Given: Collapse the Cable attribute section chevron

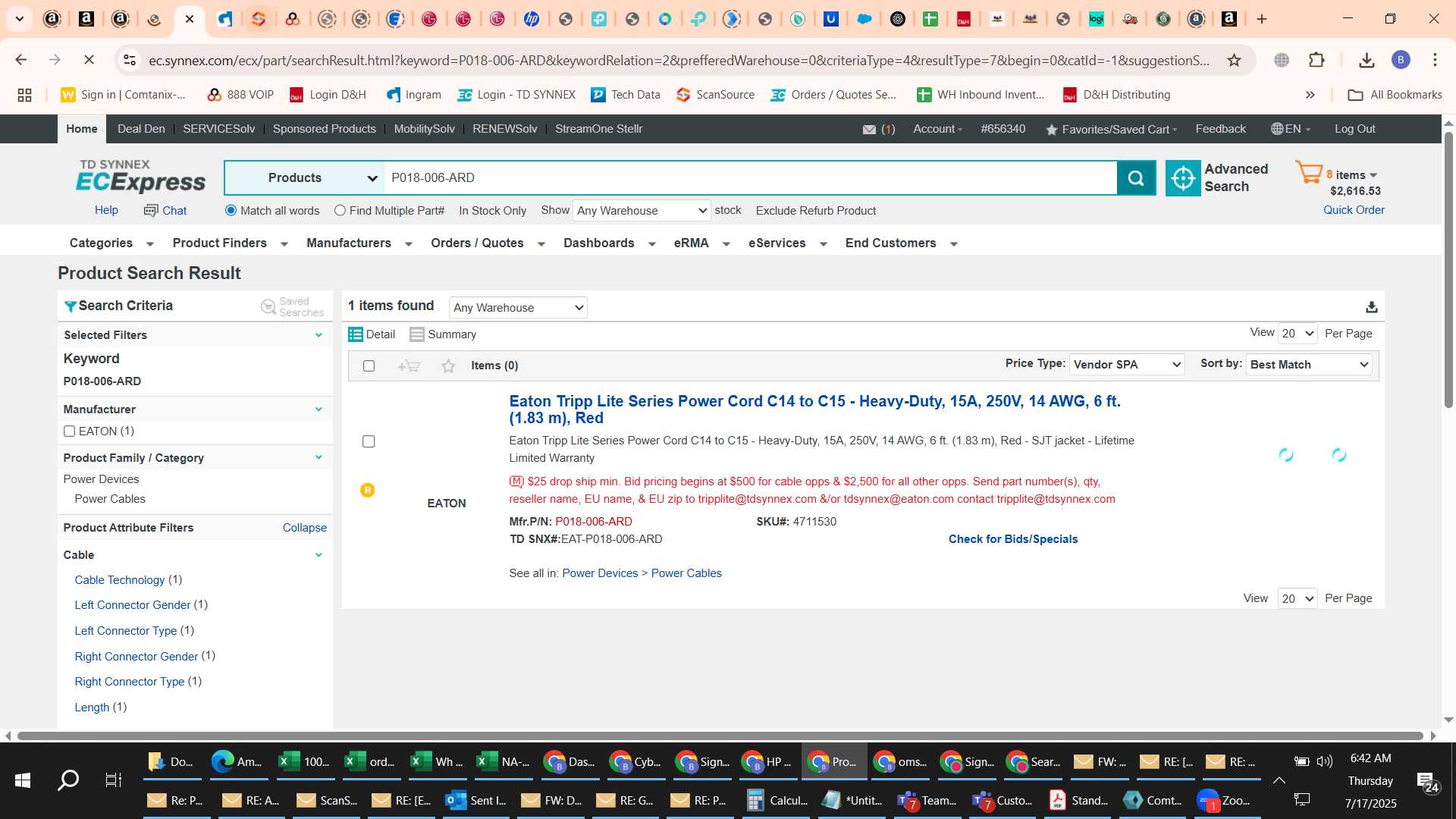Looking at the screenshot, I should (318, 555).
